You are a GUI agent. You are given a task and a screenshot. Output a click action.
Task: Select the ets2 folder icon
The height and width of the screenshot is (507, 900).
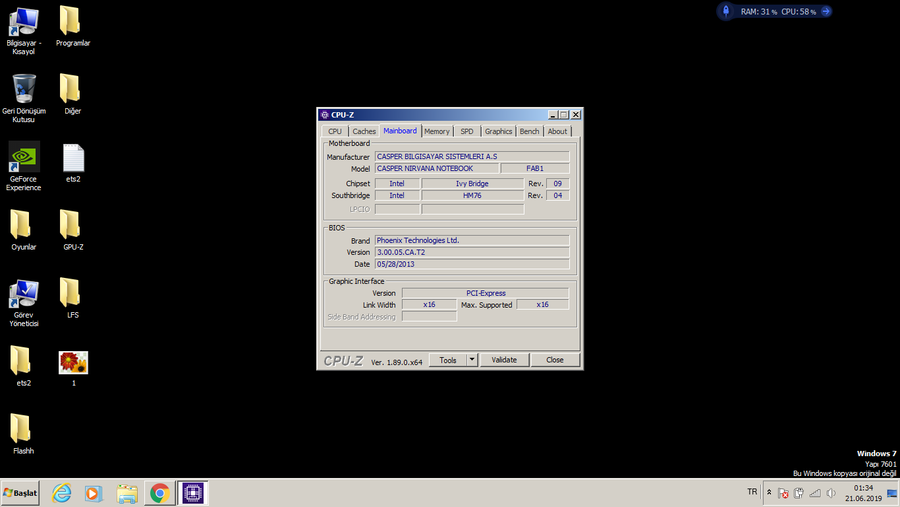(24, 366)
